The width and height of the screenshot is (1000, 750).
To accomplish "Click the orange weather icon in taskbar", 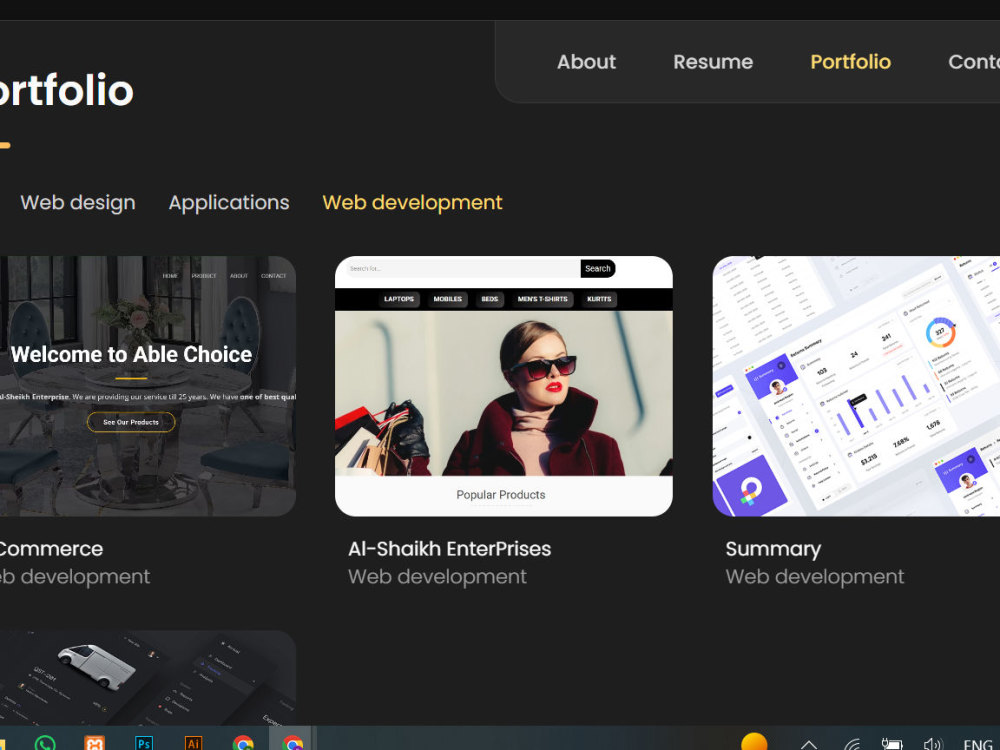I will (x=754, y=742).
